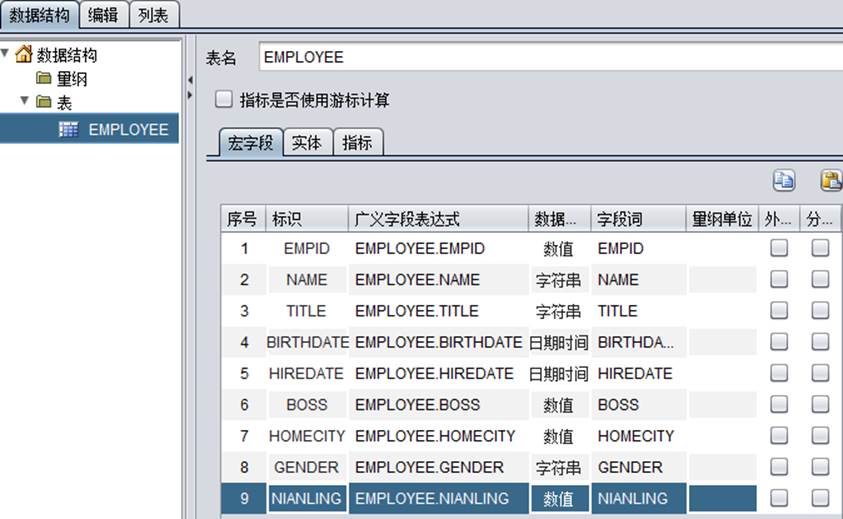The image size is (843, 519).
Task: Open the 指标 tab
Action: click(x=357, y=143)
